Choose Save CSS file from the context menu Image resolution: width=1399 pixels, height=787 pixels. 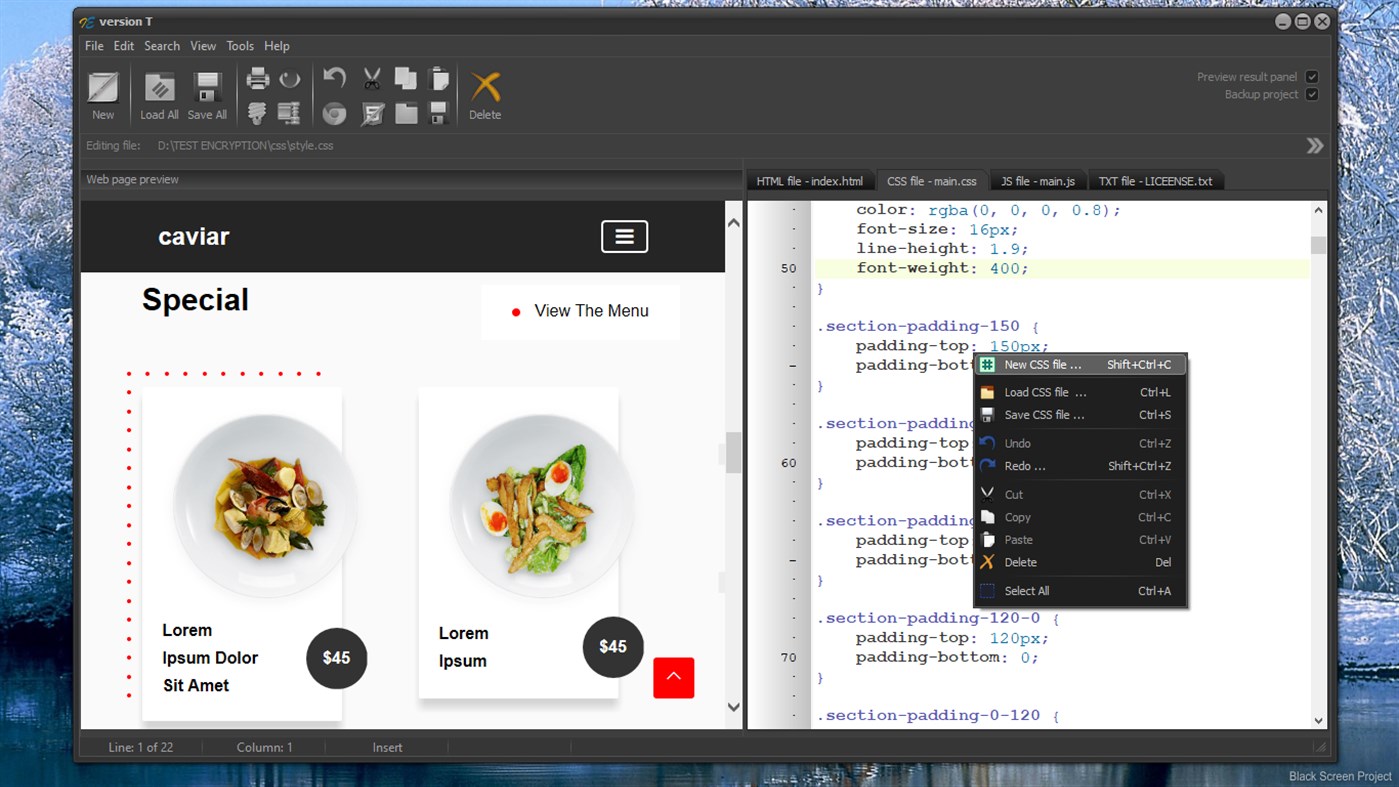(1080, 415)
